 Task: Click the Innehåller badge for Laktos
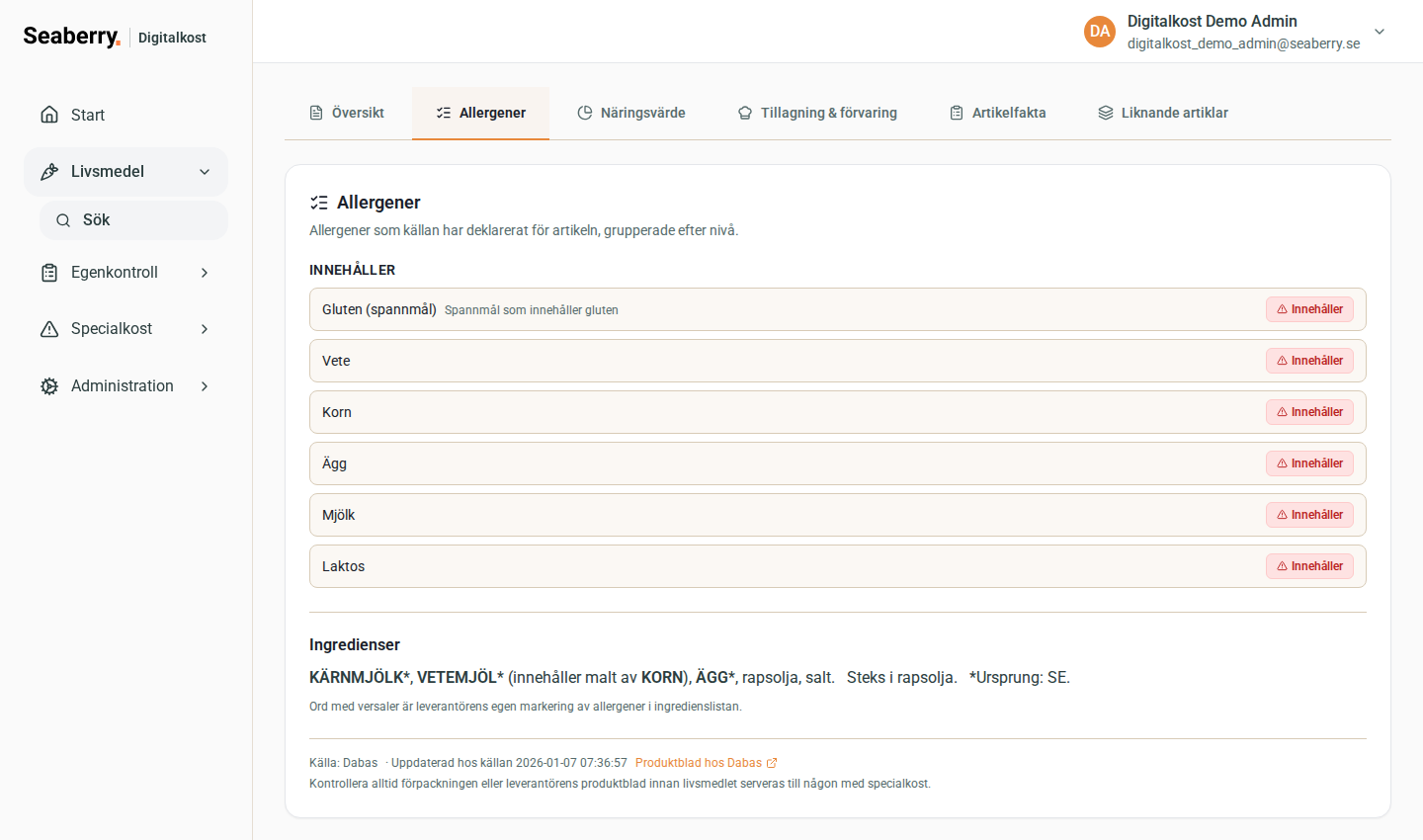coord(1309,566)
